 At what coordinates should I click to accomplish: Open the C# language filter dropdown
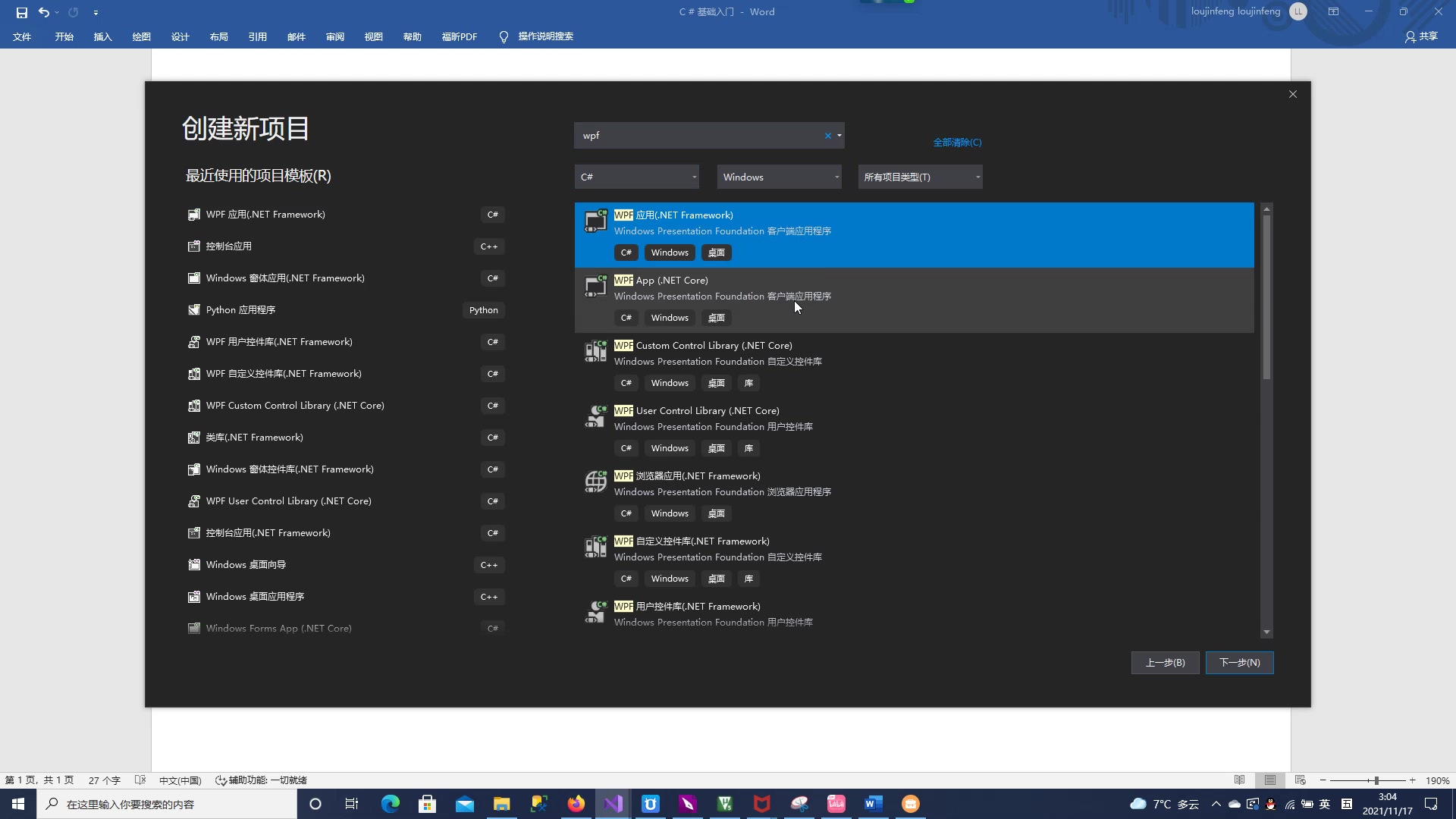pos(637,177)
